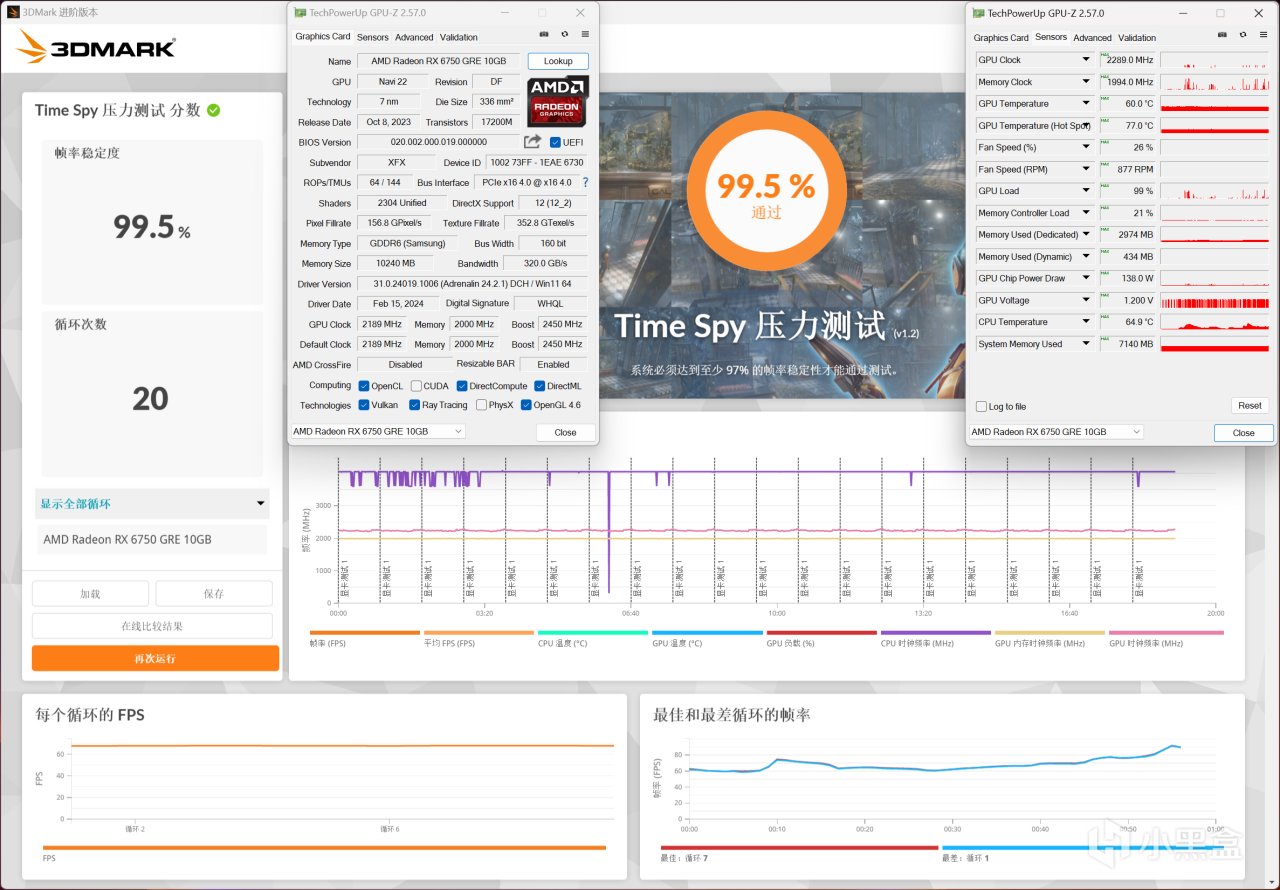The image size is (1280, 890).
Task: Open Memory Clock sensor dropdown
Action: pyautogui.click(x=1086, y=82)
